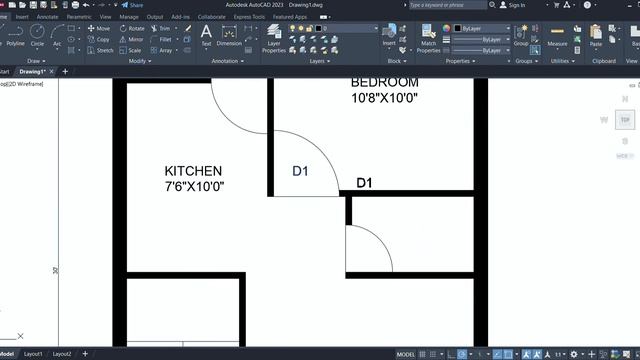This screenshot has width=640, height=360.
Task: Expand the Utilities panel
Action: (x=562, y=61)
